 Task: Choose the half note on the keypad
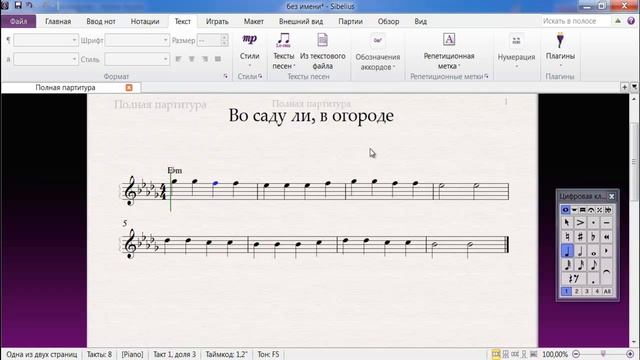[580, 251]
